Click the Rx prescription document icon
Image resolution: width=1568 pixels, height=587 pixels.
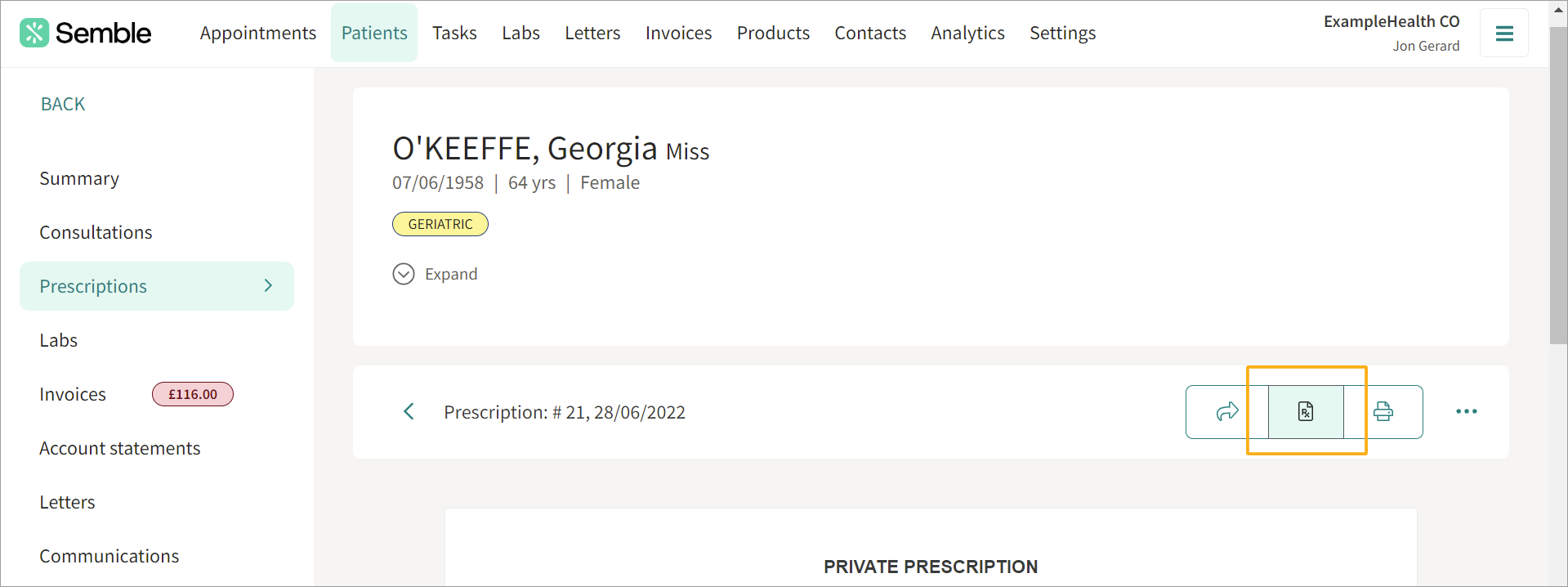click(1306, 411)
